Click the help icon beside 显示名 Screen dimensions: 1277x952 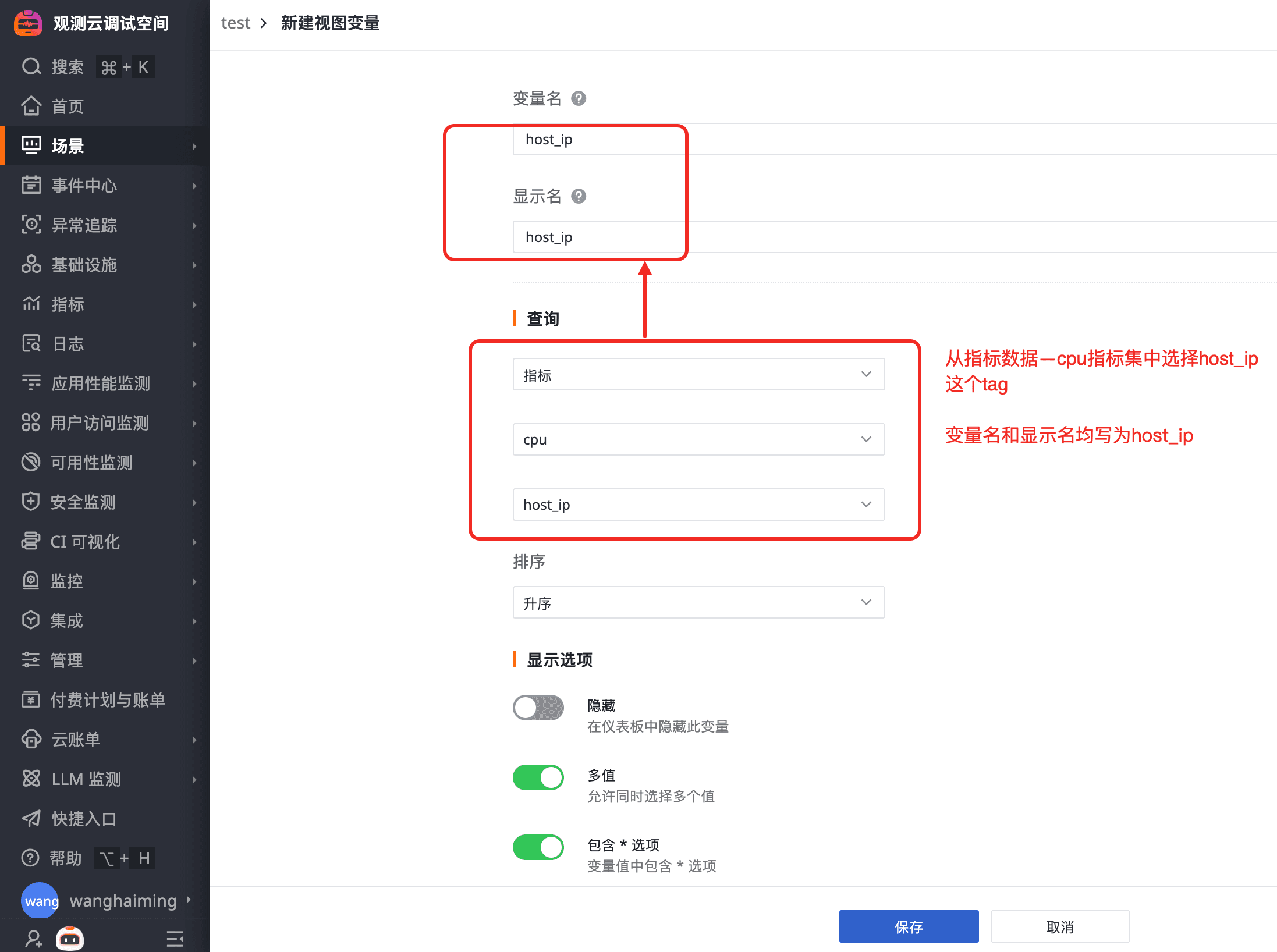pos(578,196)
